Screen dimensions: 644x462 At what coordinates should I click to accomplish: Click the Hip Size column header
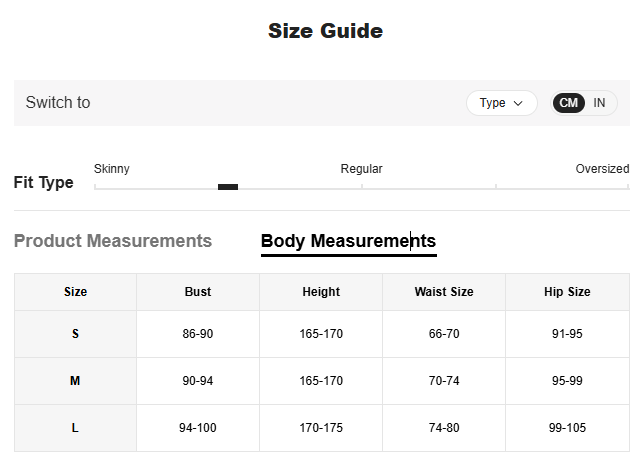(567, 292)
